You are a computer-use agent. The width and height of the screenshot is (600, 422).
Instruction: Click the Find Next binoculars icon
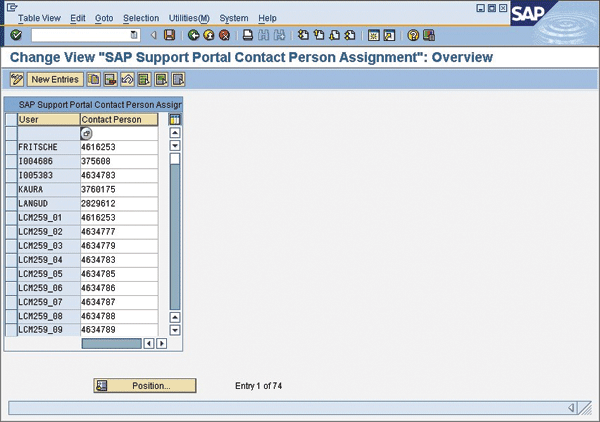[279, 35]
